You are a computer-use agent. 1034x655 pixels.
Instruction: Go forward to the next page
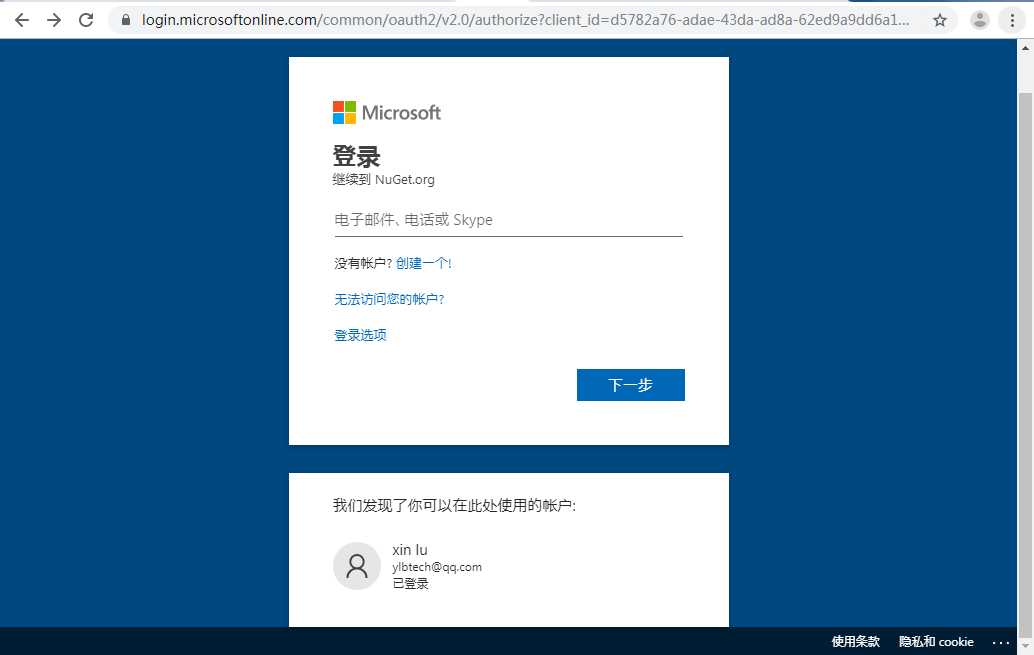coord(54,20)
